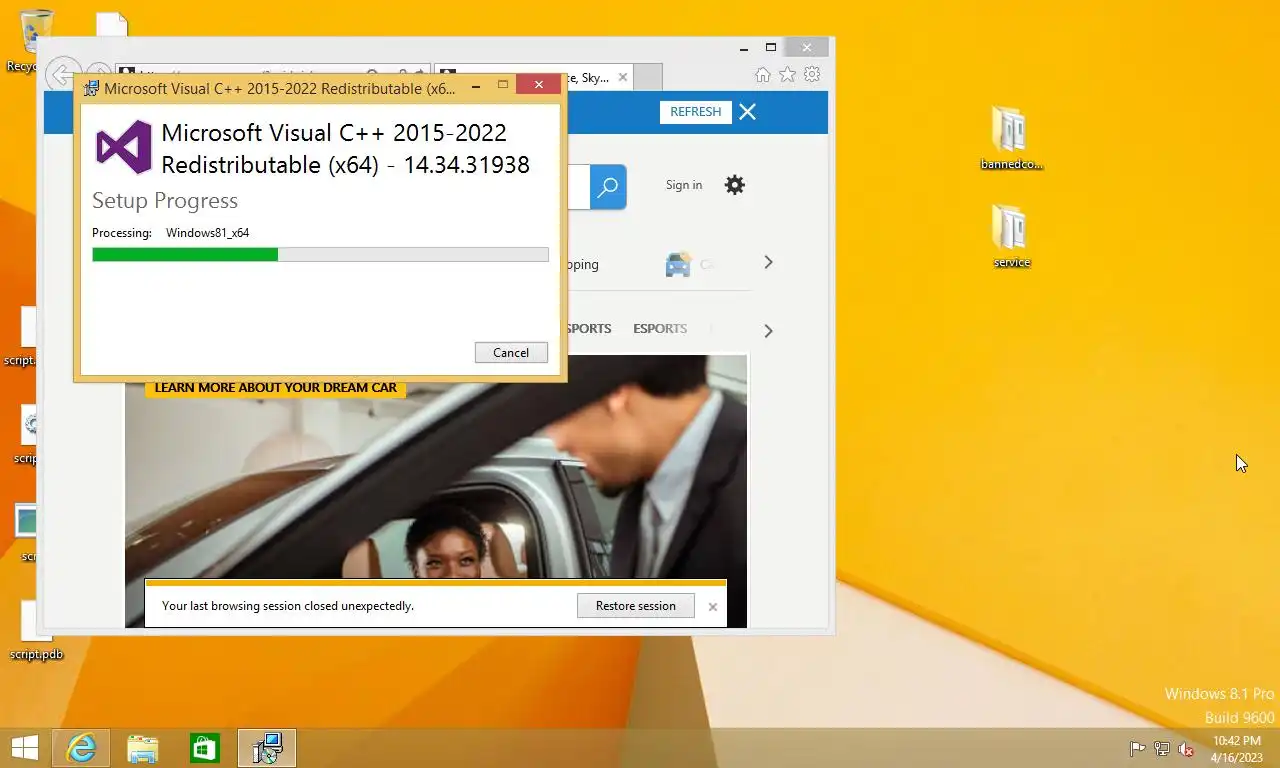
Task: Click the Restore session button
Action: 636,606
